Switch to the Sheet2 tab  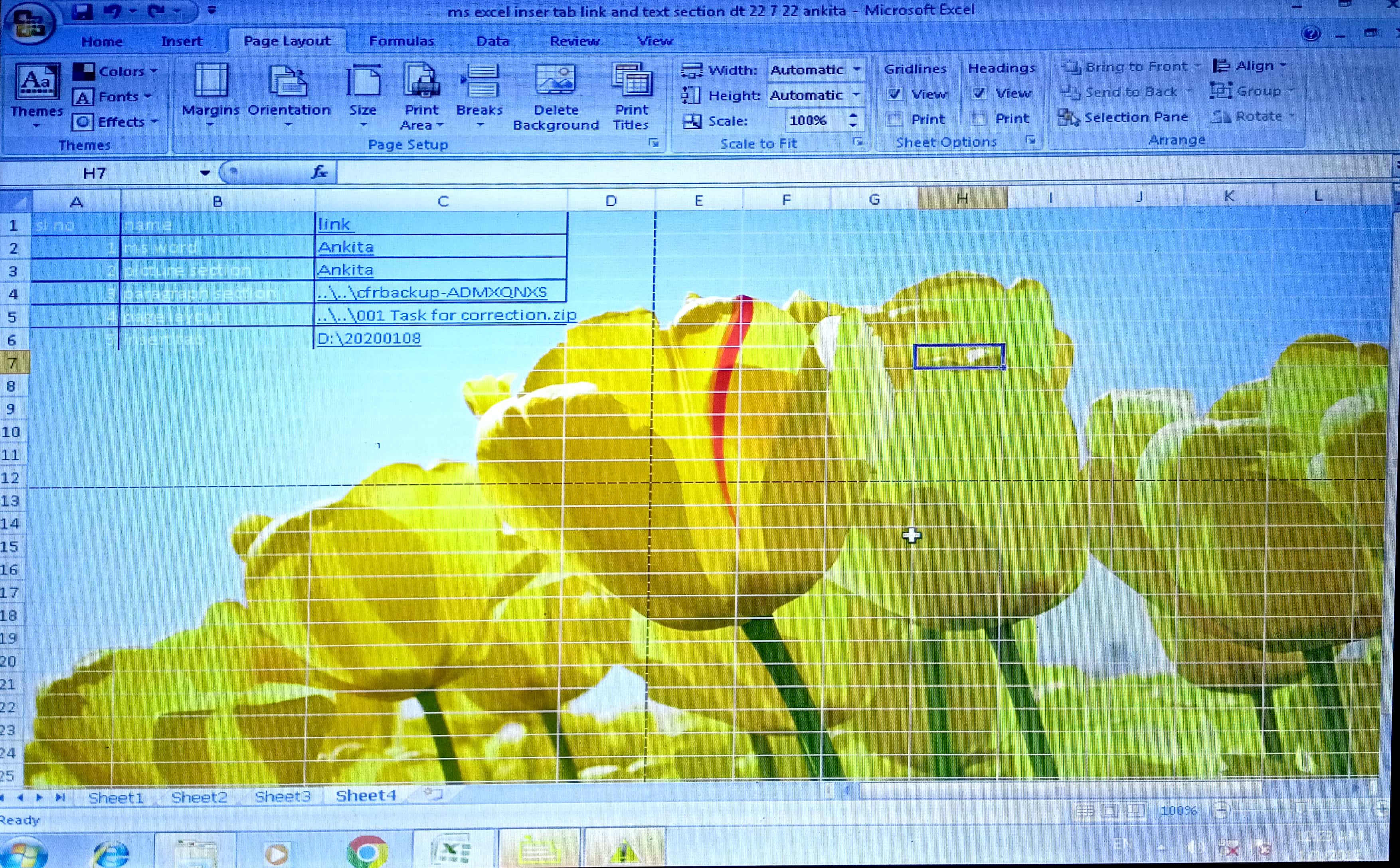(x=199, y=797)
